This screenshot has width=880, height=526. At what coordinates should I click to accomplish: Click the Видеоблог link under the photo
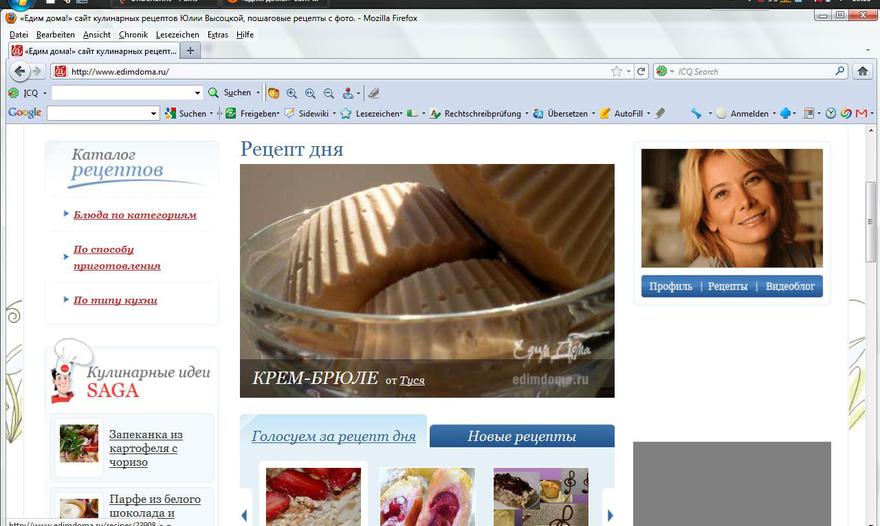790,287
